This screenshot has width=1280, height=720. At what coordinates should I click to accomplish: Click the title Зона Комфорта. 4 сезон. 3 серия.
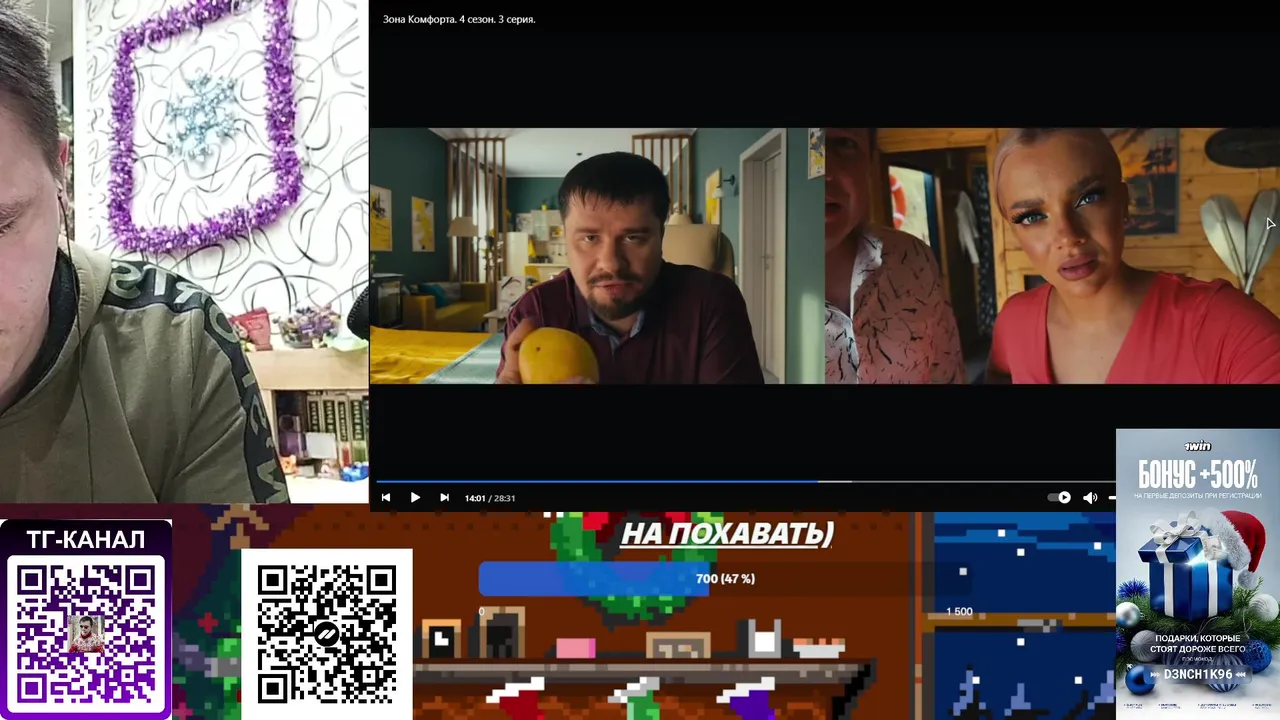pos(459,19)
